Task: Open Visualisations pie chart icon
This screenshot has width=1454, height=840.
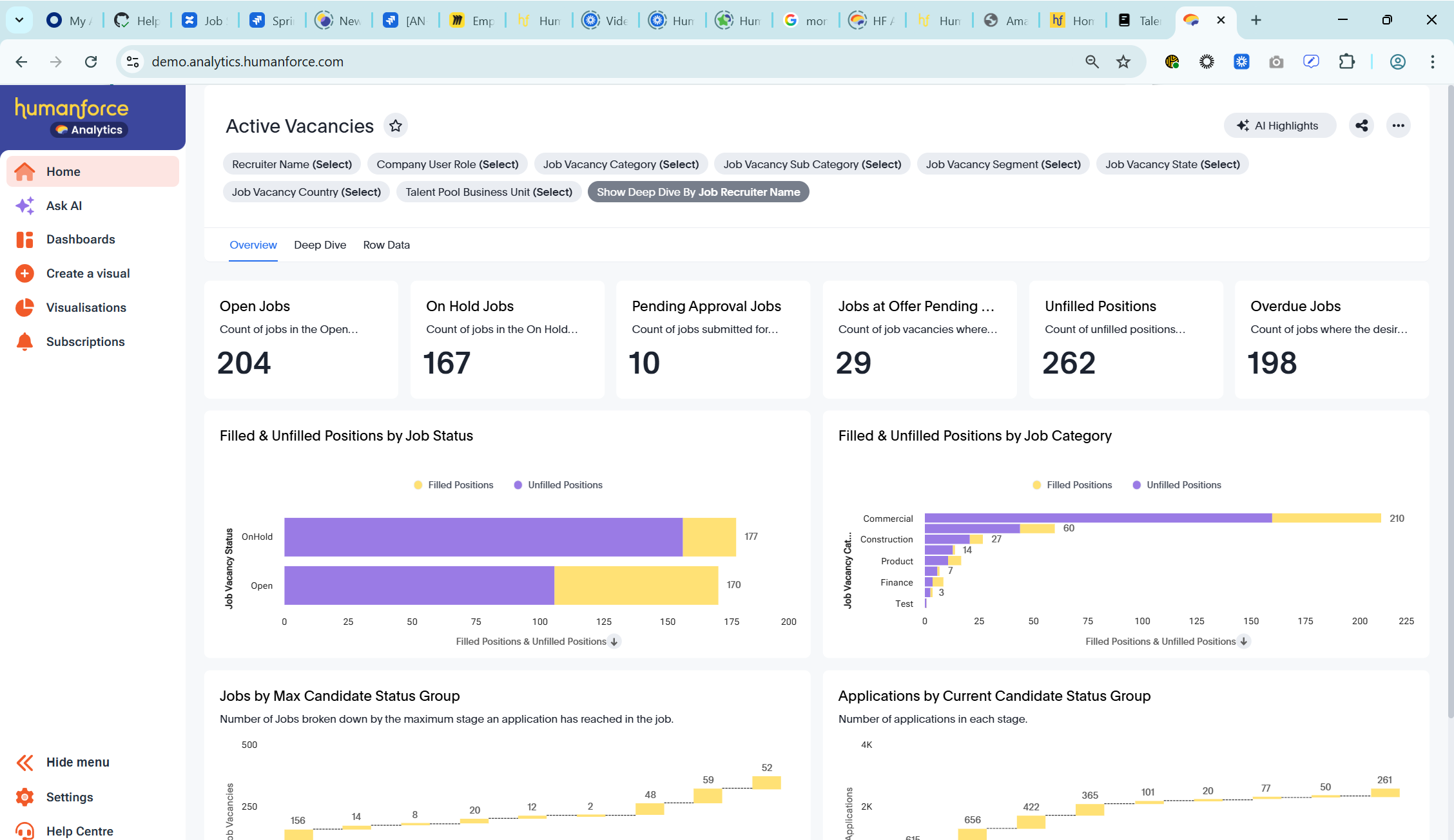Action: click(24, 308)
